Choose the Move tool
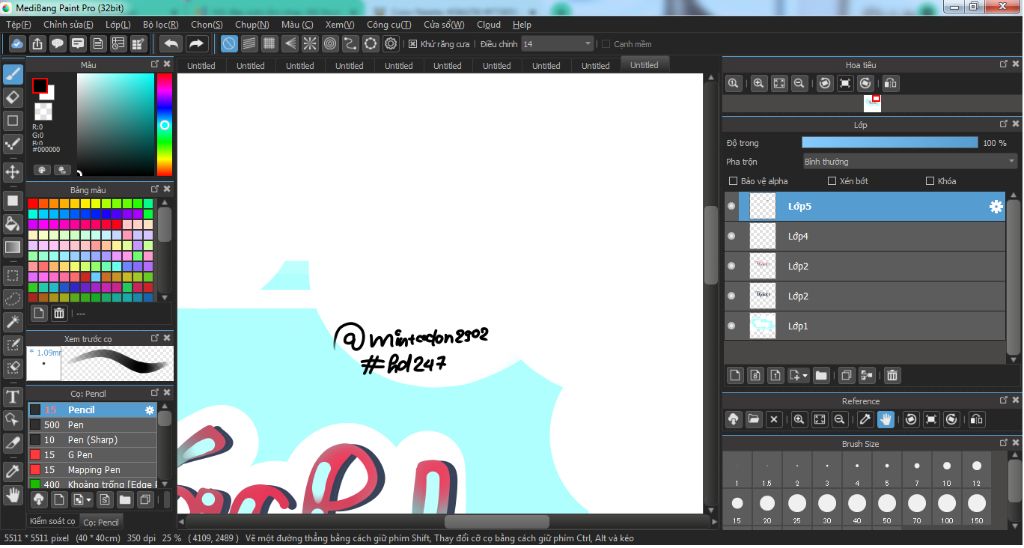The width and height of the screenshot is (1024, 548). pos(12,172)
